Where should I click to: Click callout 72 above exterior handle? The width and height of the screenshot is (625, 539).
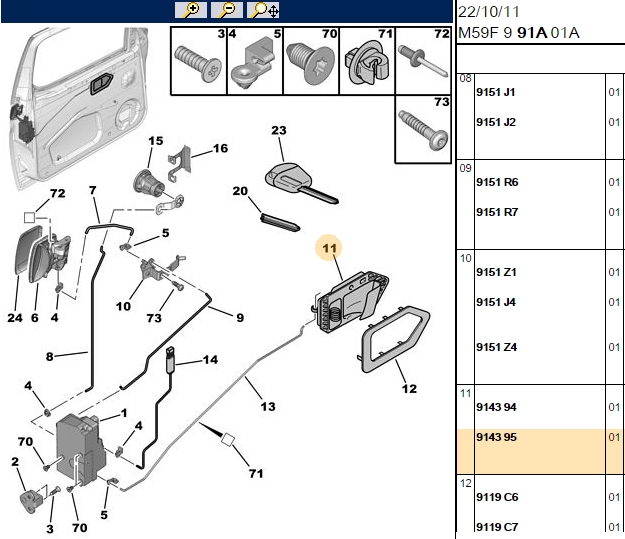(x=57, y=193)
